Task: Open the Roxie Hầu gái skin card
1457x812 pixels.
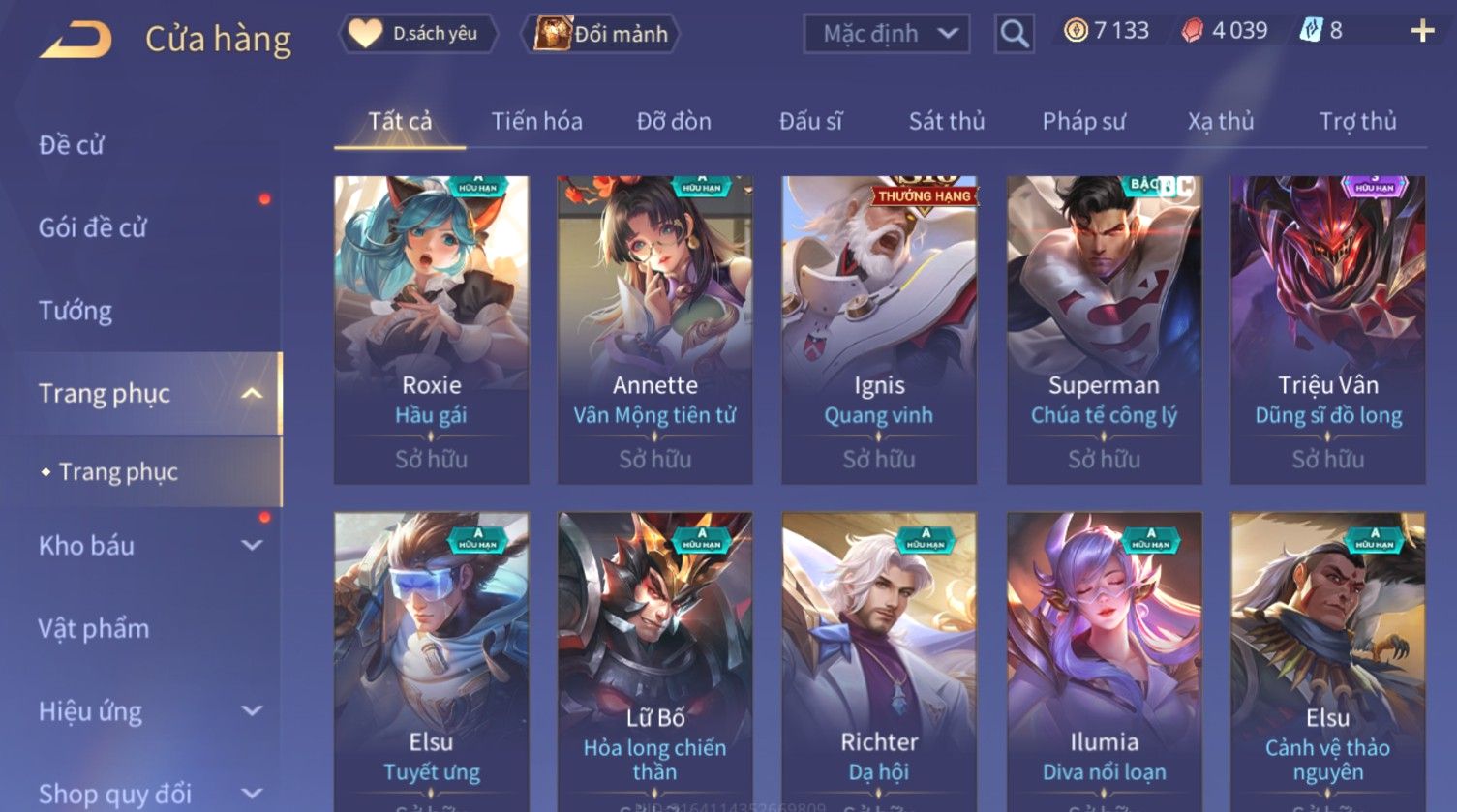Action: point(431,329)
